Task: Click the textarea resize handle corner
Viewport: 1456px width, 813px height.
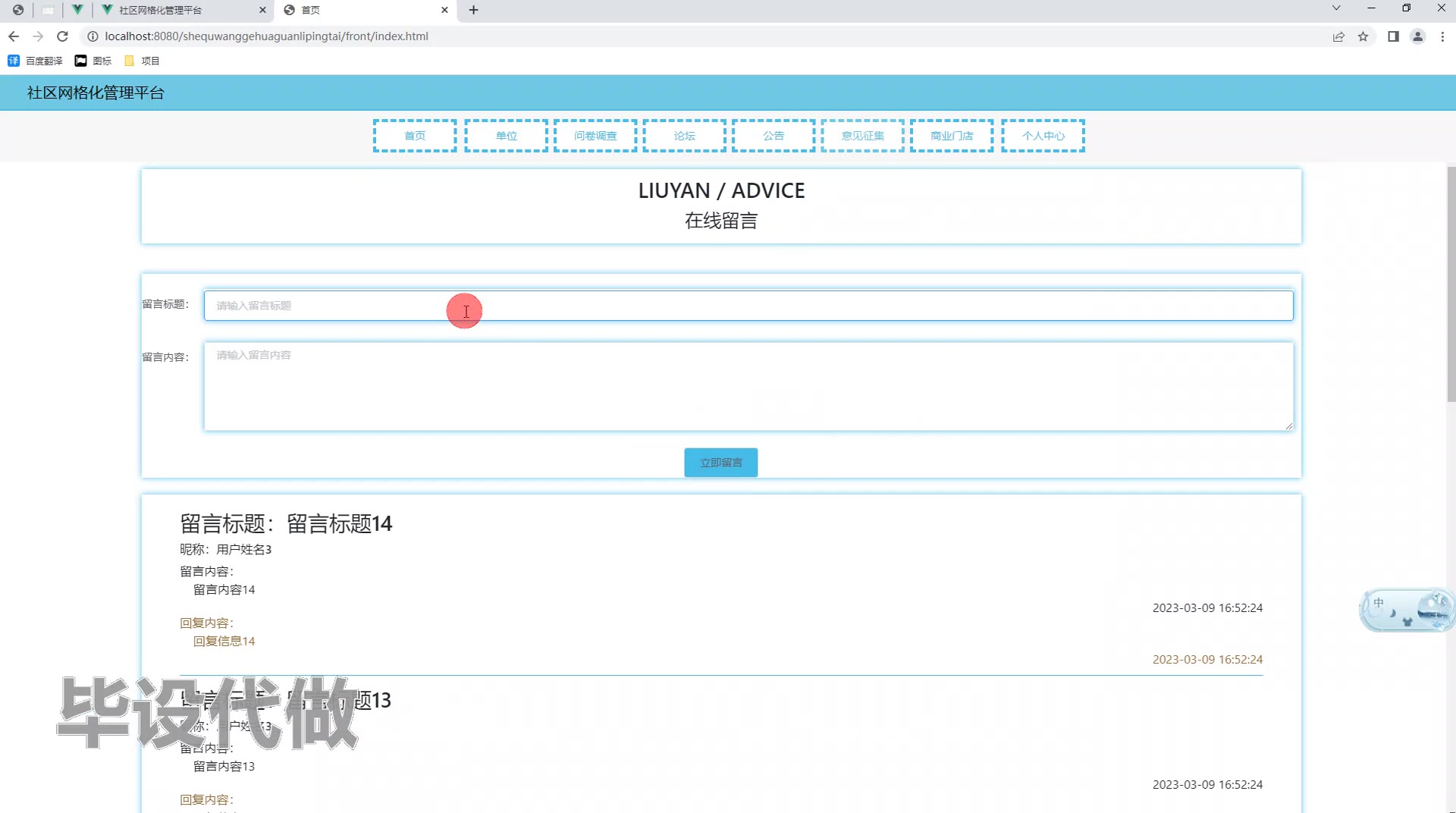Action: [x=1288, y=426]
